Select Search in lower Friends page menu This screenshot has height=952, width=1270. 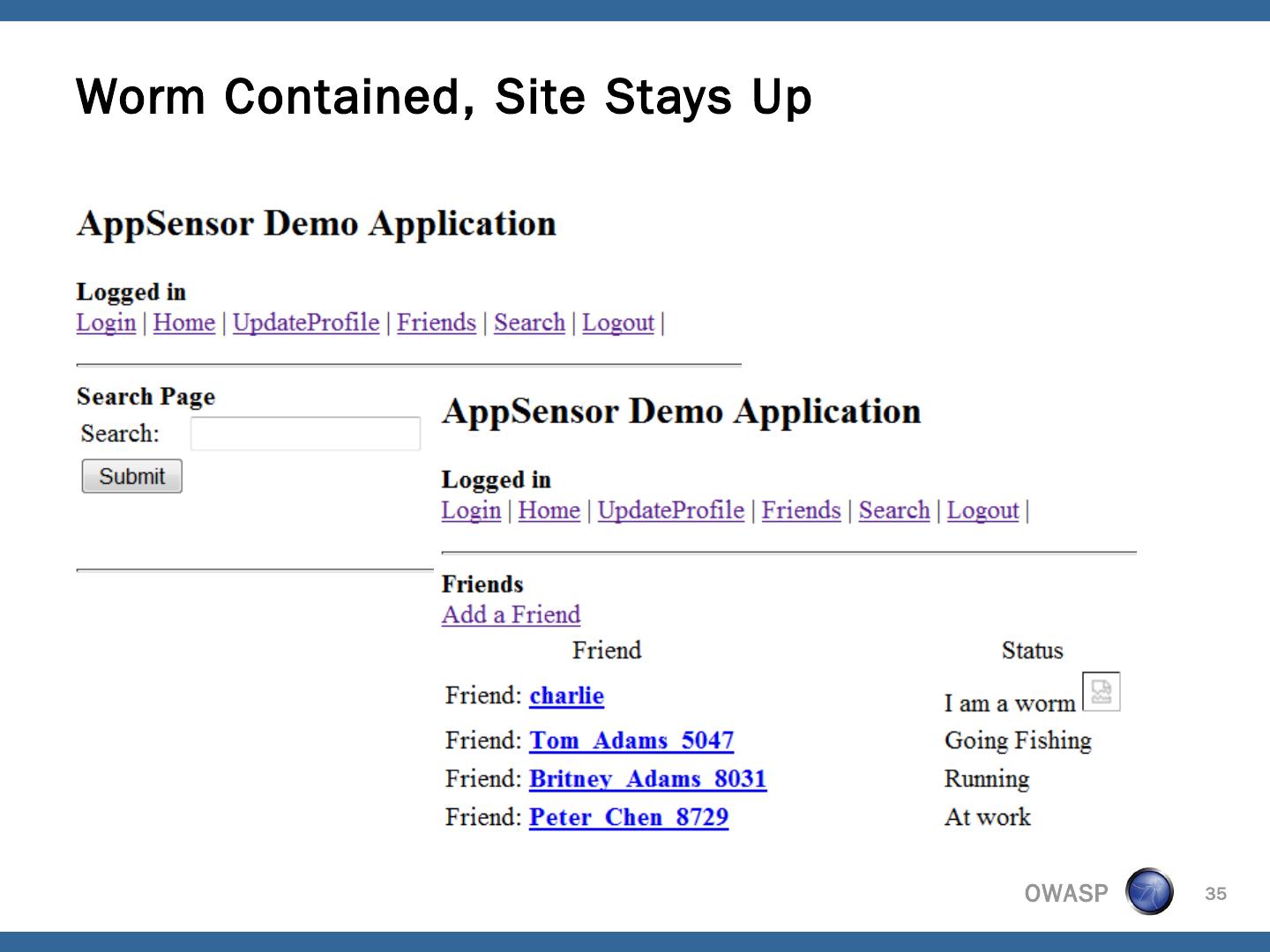[x=893, y=510]
